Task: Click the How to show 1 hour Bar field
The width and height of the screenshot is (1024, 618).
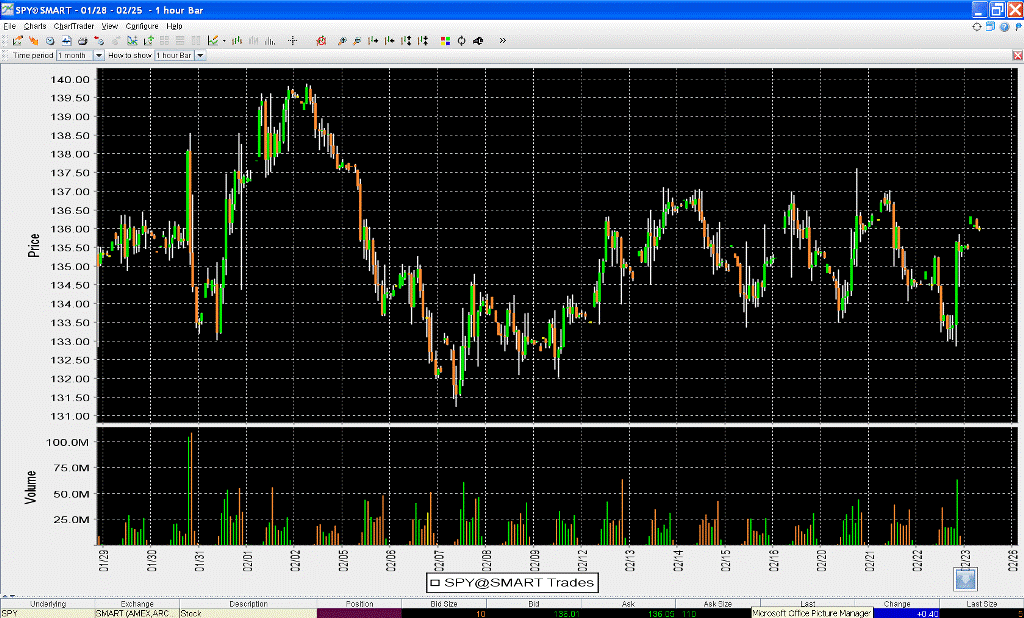Action: tap(174, 56)
